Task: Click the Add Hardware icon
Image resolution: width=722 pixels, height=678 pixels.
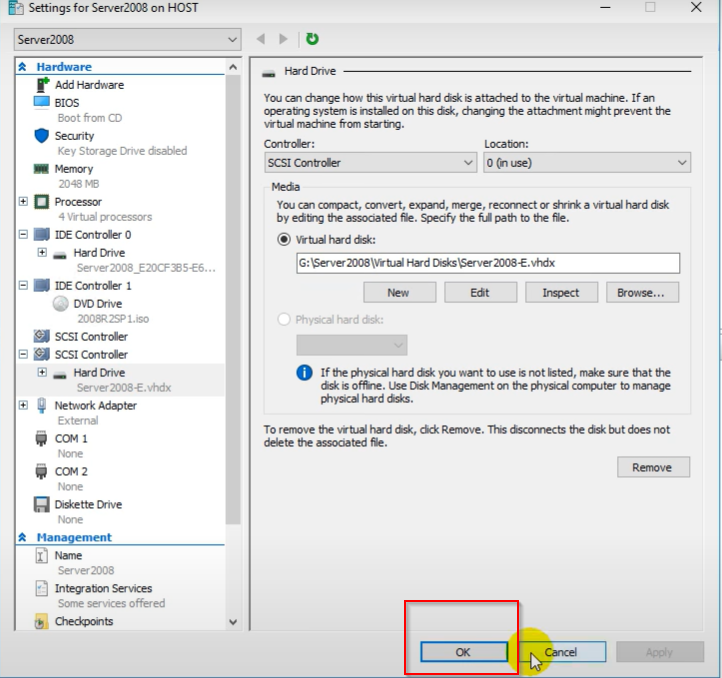Action: [42, 85]
